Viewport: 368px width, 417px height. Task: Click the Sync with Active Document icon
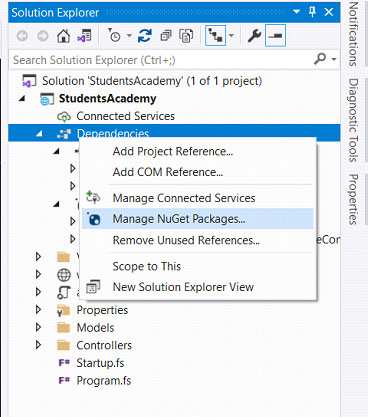pyautogui.click(x=145, y=36)
